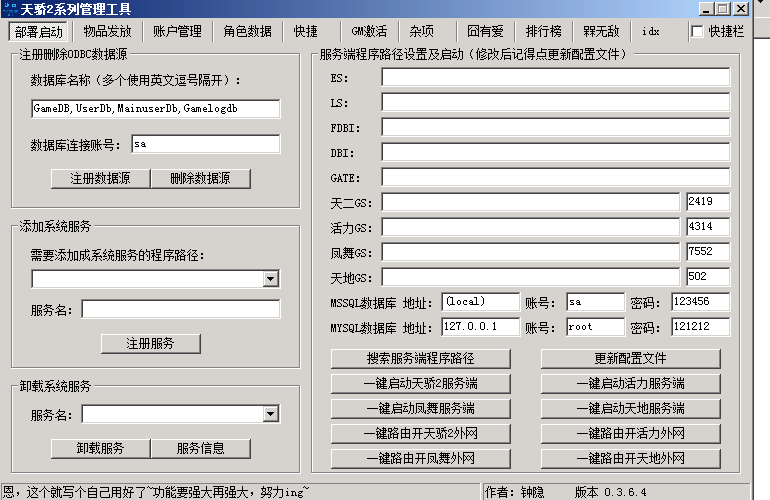Click the ES path input field

coord(555,78)
